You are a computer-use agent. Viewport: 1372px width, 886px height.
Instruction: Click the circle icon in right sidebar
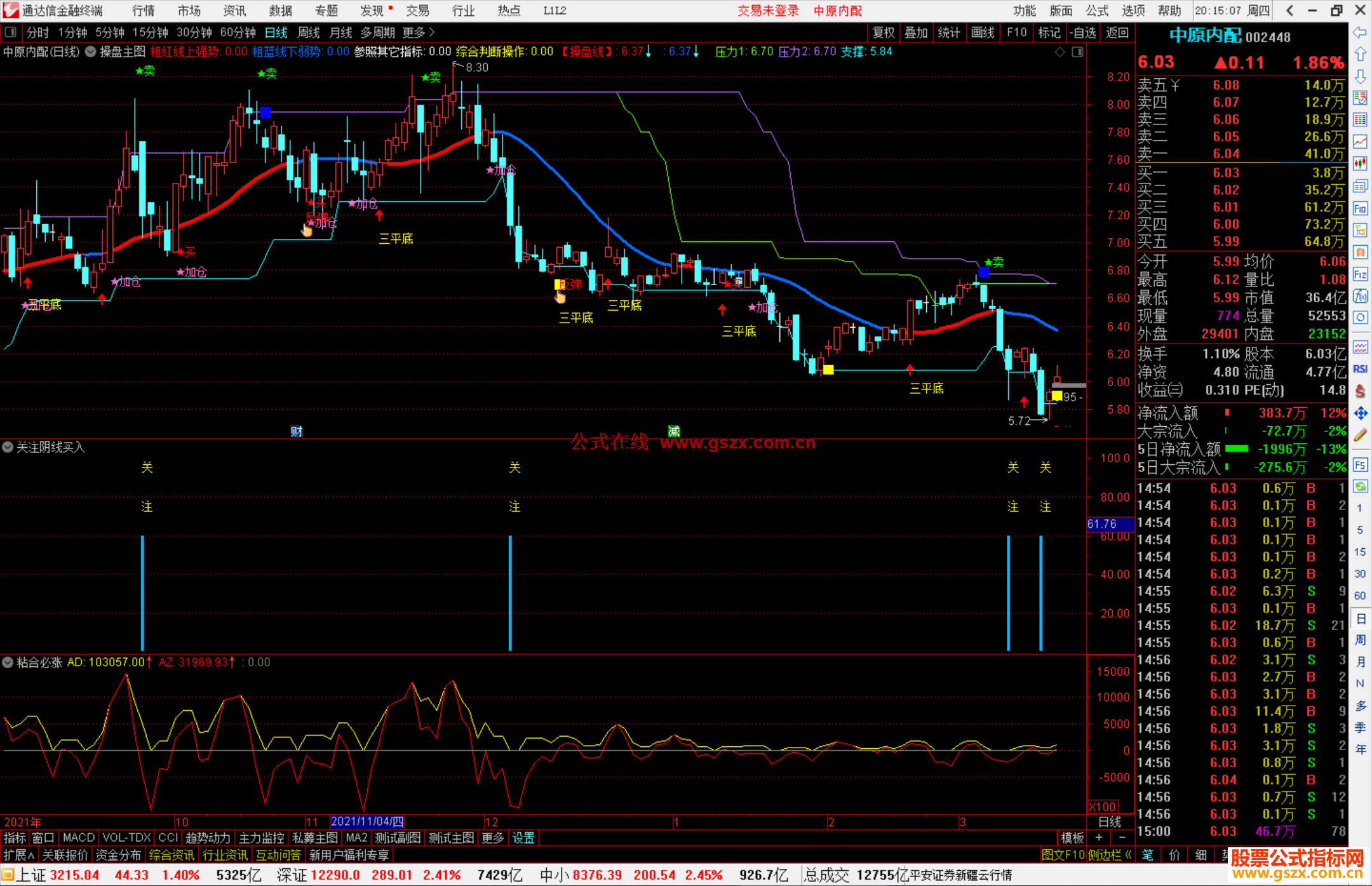[x=1360, y=318]
